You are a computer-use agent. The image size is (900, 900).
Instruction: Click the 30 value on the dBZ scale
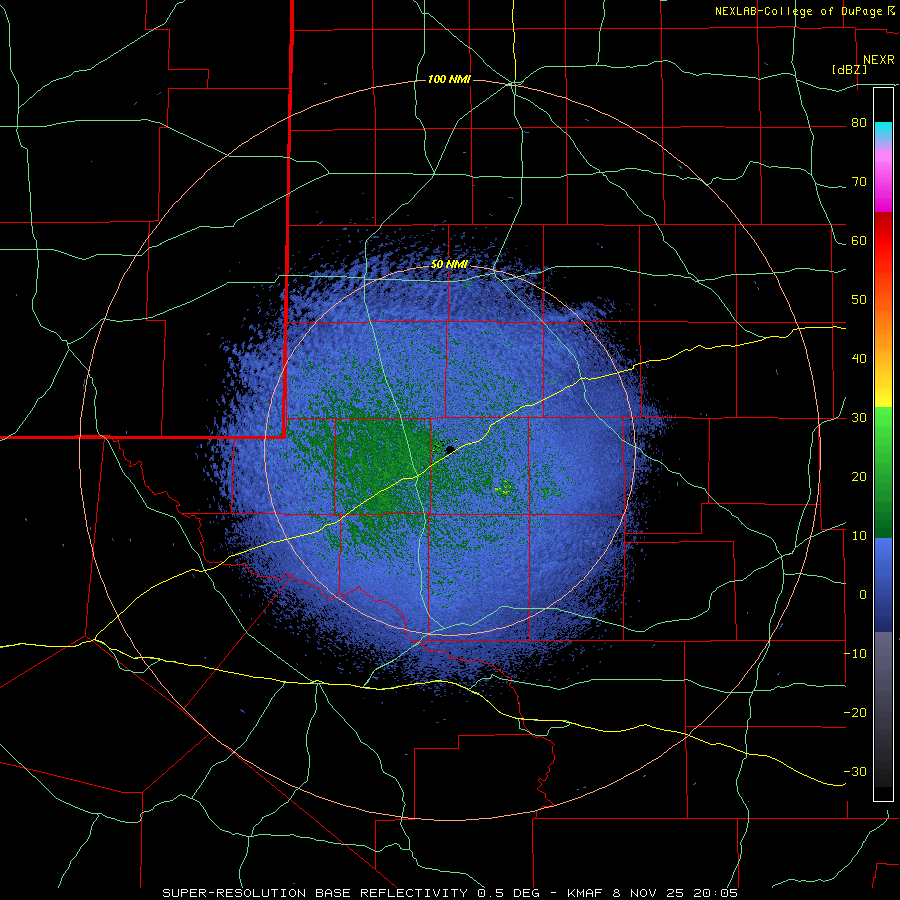point(859,418)
